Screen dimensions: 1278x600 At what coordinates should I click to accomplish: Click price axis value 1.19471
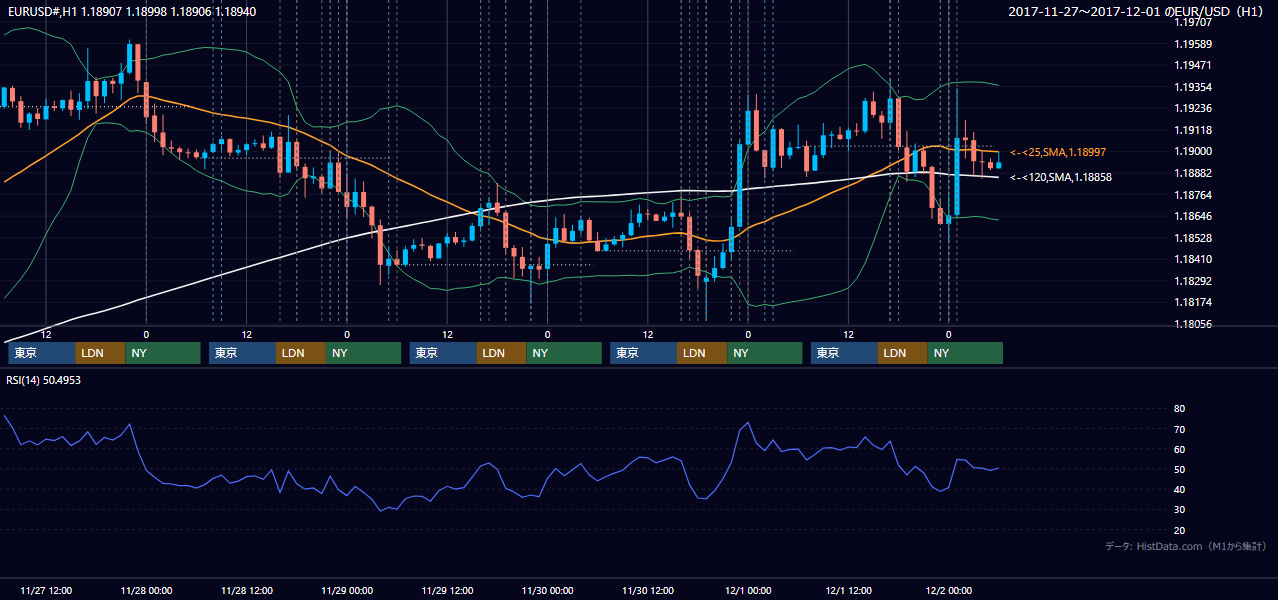tap(1193, 65)
